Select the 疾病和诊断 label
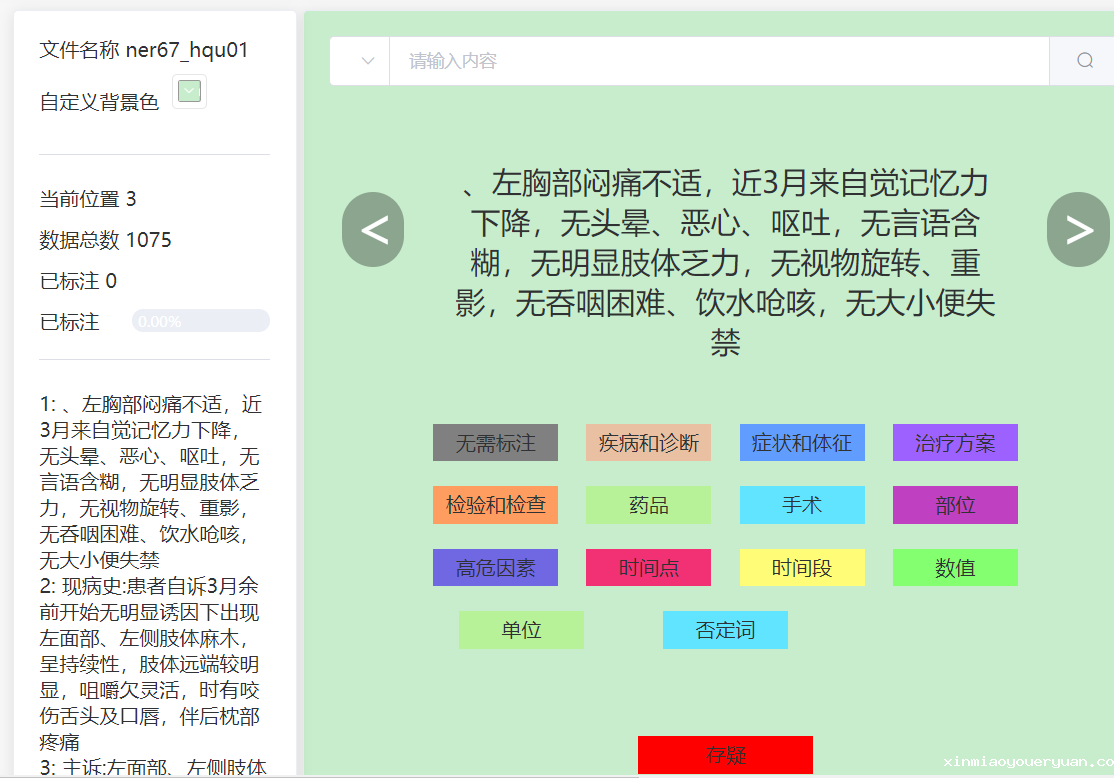This screenshot has height=778, width=1114. point(648,443)
